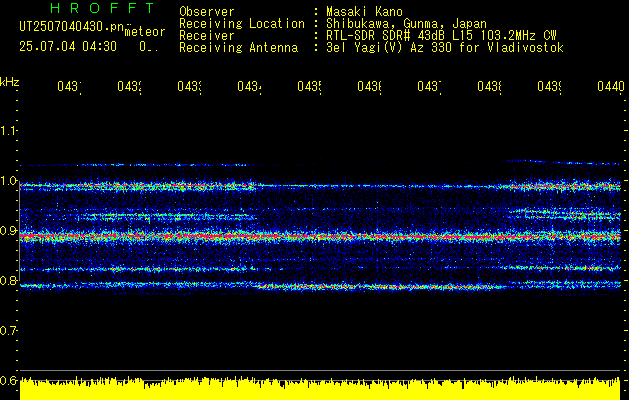Image resolution: width=629 pixels, height=400 pixels.
Task: Click the 0437 time marker
Action: 429,86
